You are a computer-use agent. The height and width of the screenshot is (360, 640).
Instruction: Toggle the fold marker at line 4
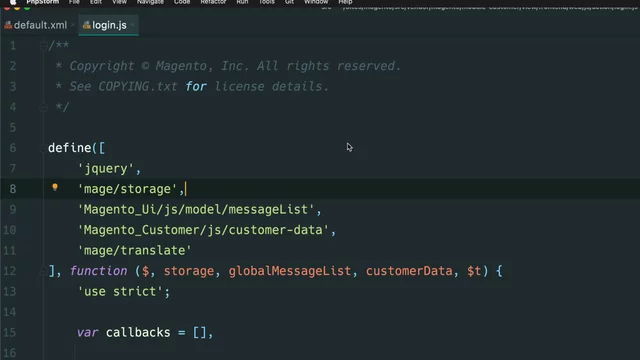[x=43, y=107]
